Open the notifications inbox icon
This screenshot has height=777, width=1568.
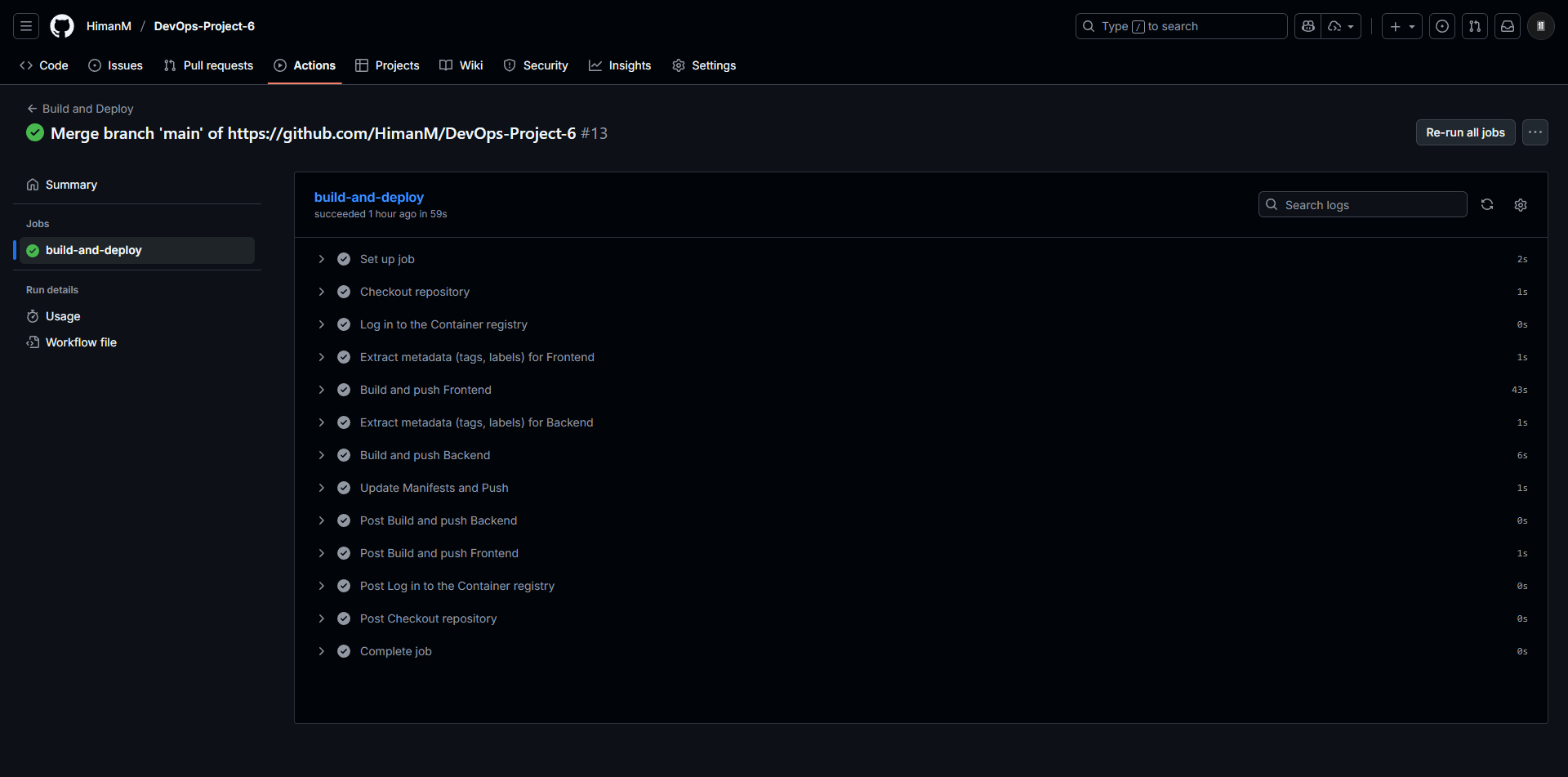(x=1508, y=26)
